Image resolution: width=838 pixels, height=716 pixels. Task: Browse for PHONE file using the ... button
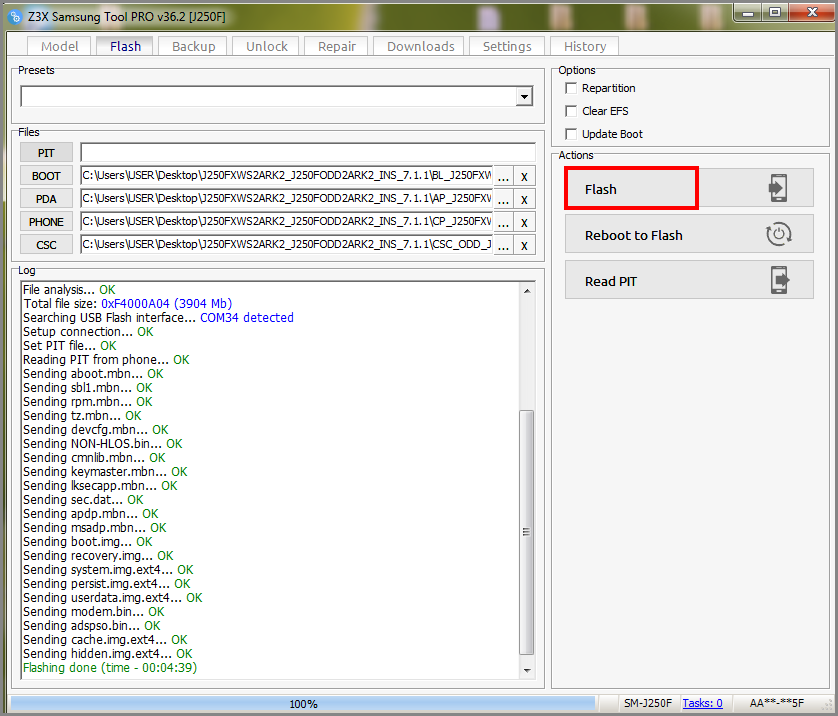coord(503,222)
